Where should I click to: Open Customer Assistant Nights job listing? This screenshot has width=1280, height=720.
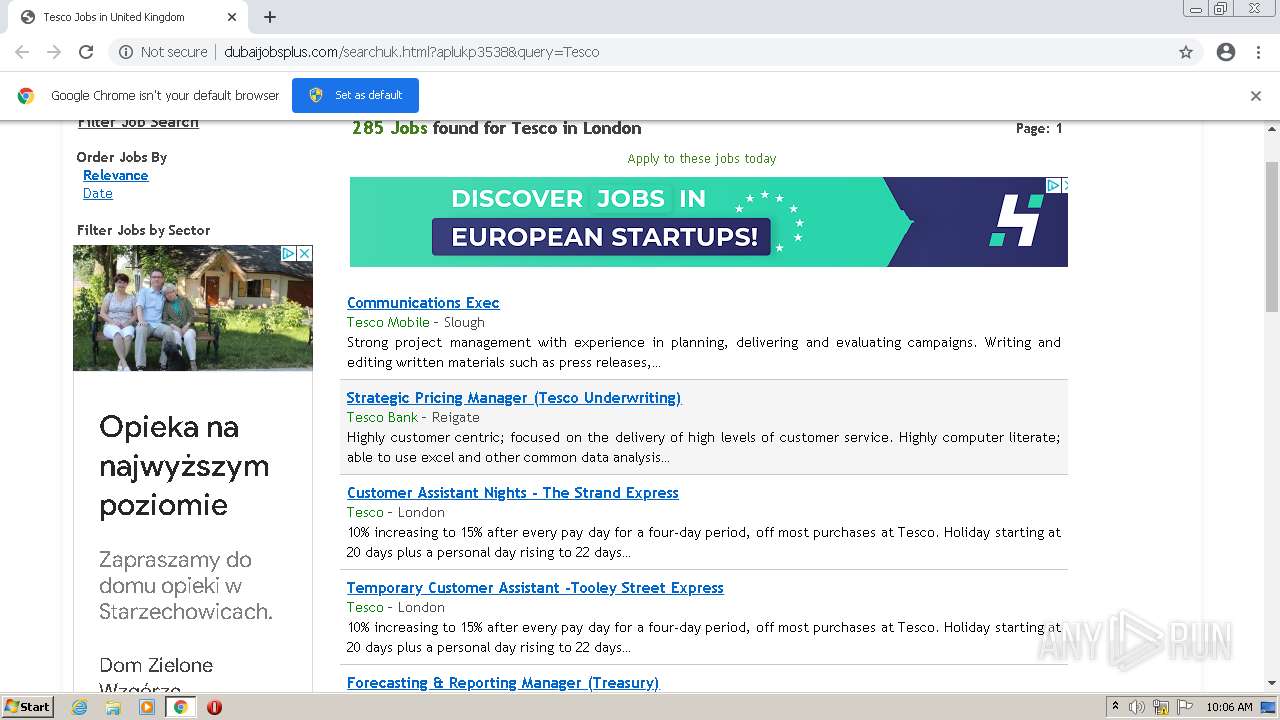[512, 493]
